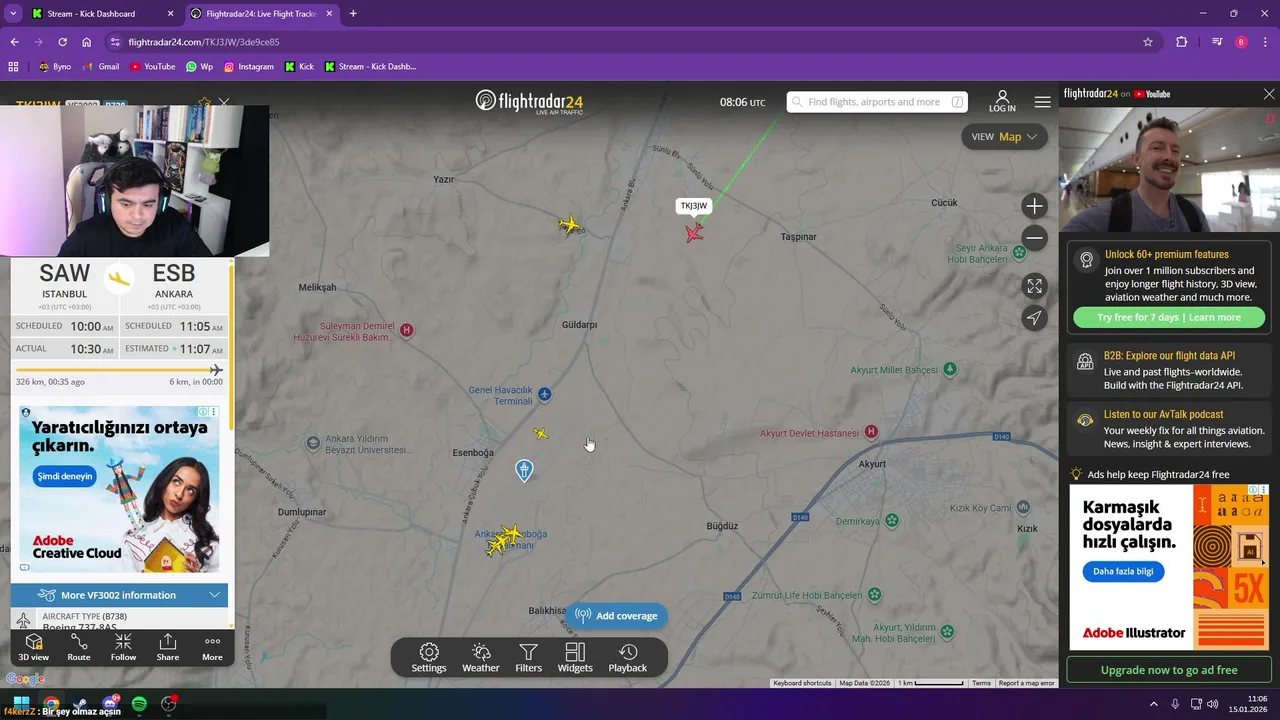The height and width of the screenshot is (720, 1280).
Task: Open Steam from the taskbar
Action: (x=80, y=704)
